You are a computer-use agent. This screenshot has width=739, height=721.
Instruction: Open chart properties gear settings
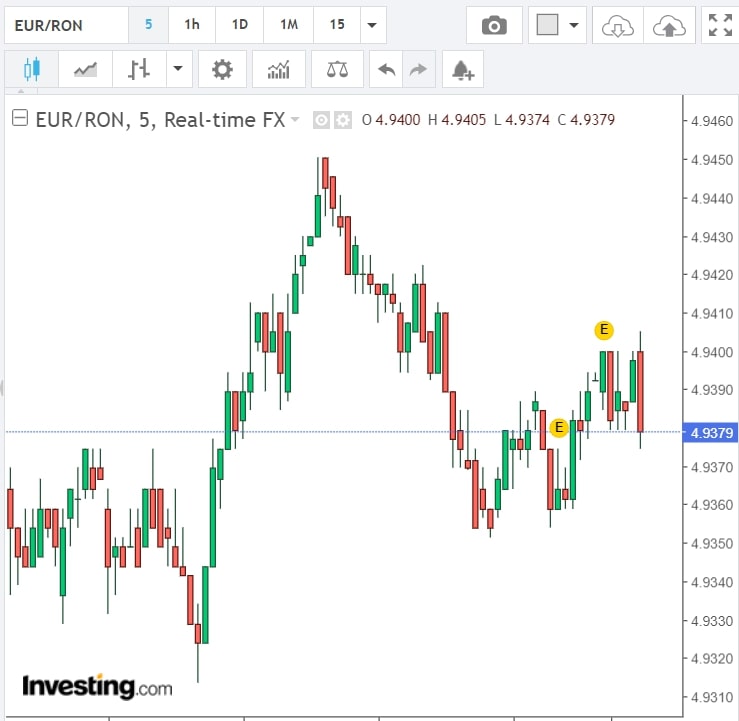(222, 70)
